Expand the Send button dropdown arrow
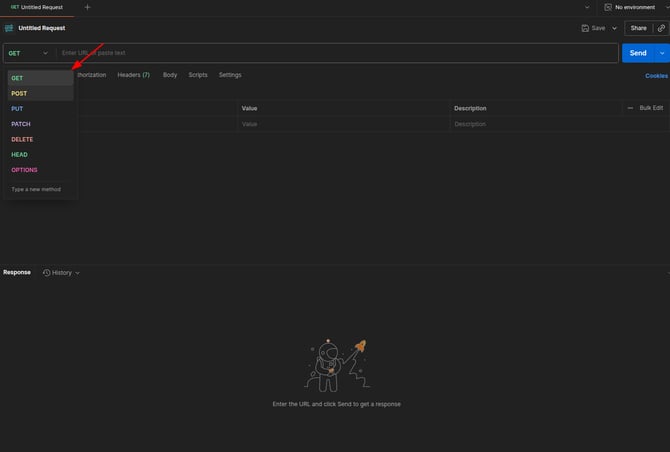Screen dimensions: 670x452 pyautogui.click(x=662, y=53)
